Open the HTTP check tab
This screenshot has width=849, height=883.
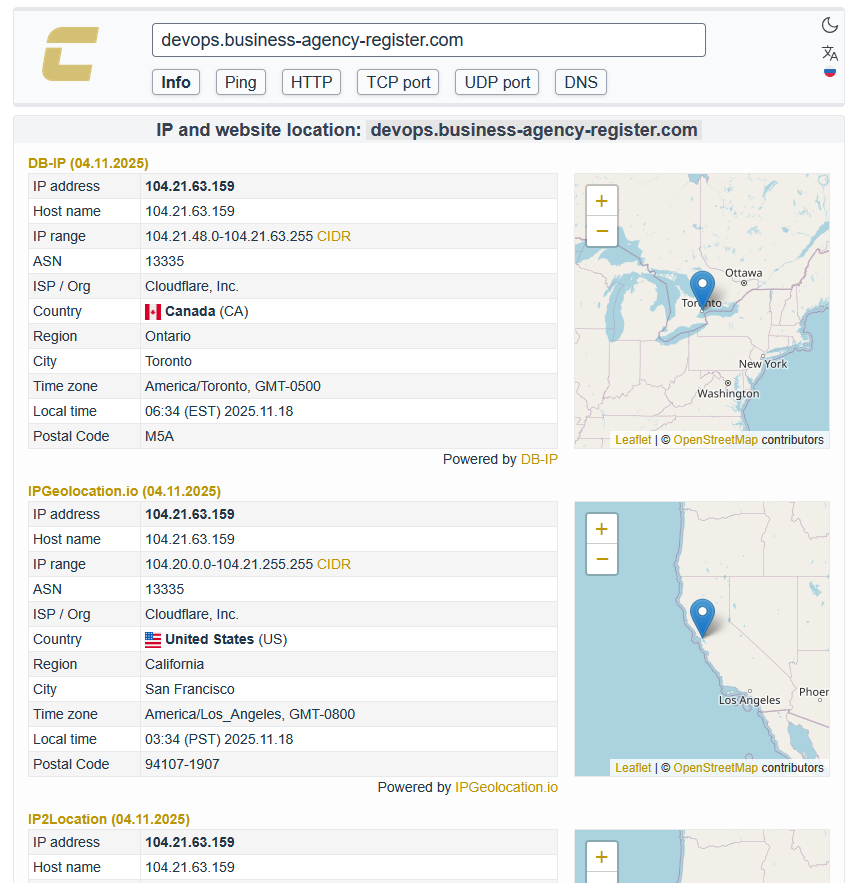(x=311, y=82)
